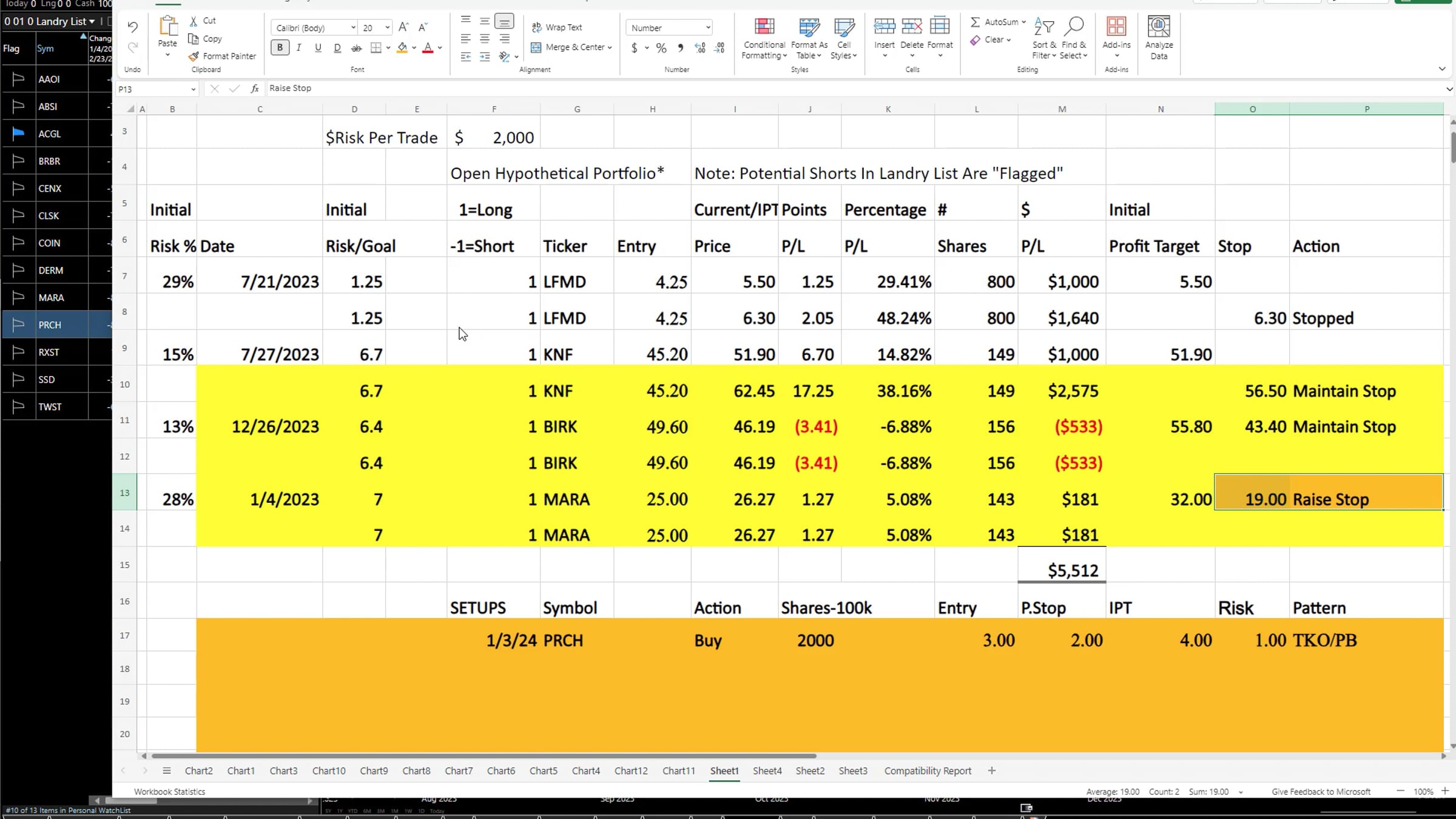Toggle Bottom Align in the Alignment group
The height and width of the screenshot is (819, 1456).
[504, 21]
